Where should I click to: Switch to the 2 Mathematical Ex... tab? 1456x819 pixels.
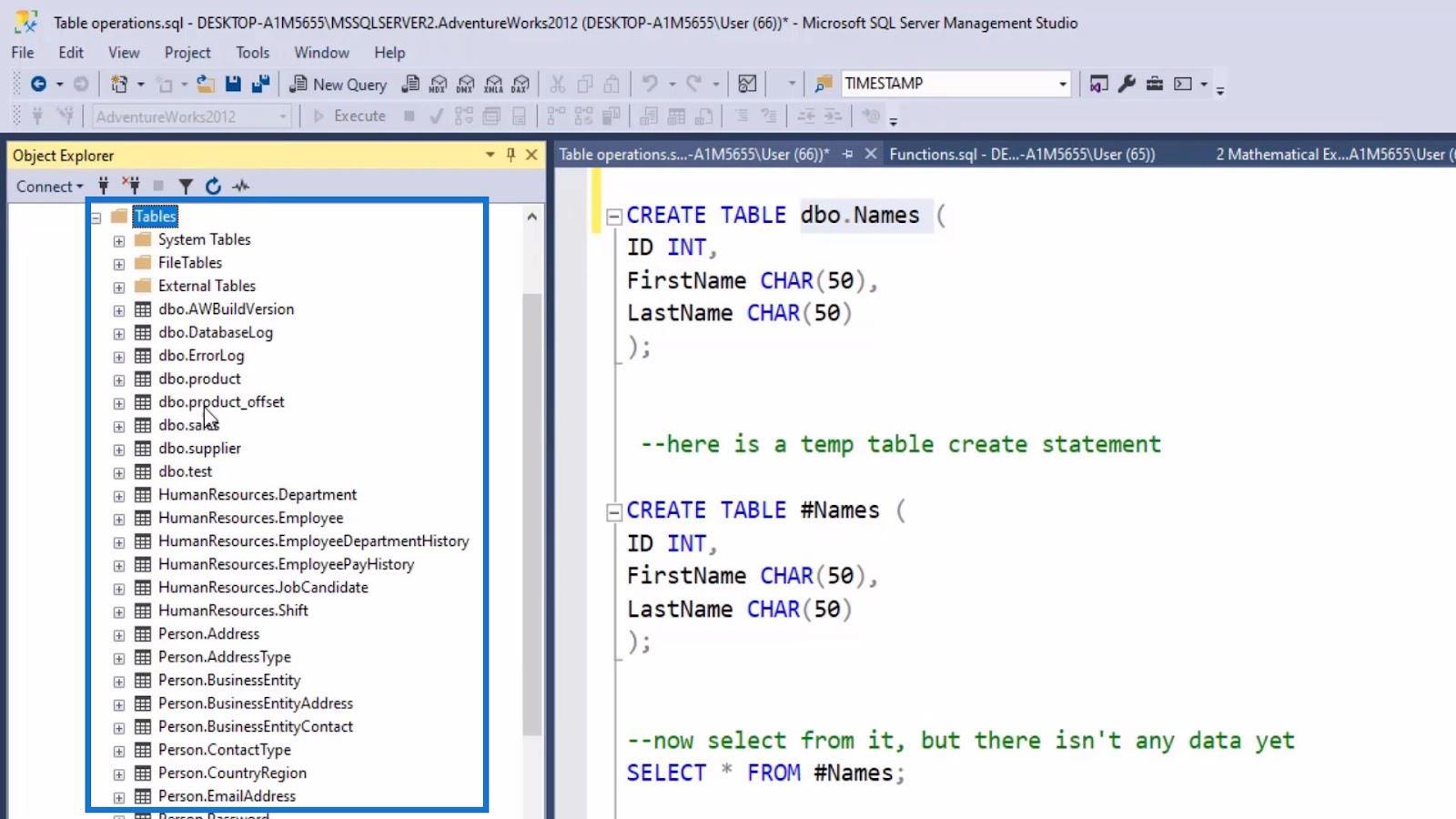point(1334,155)
